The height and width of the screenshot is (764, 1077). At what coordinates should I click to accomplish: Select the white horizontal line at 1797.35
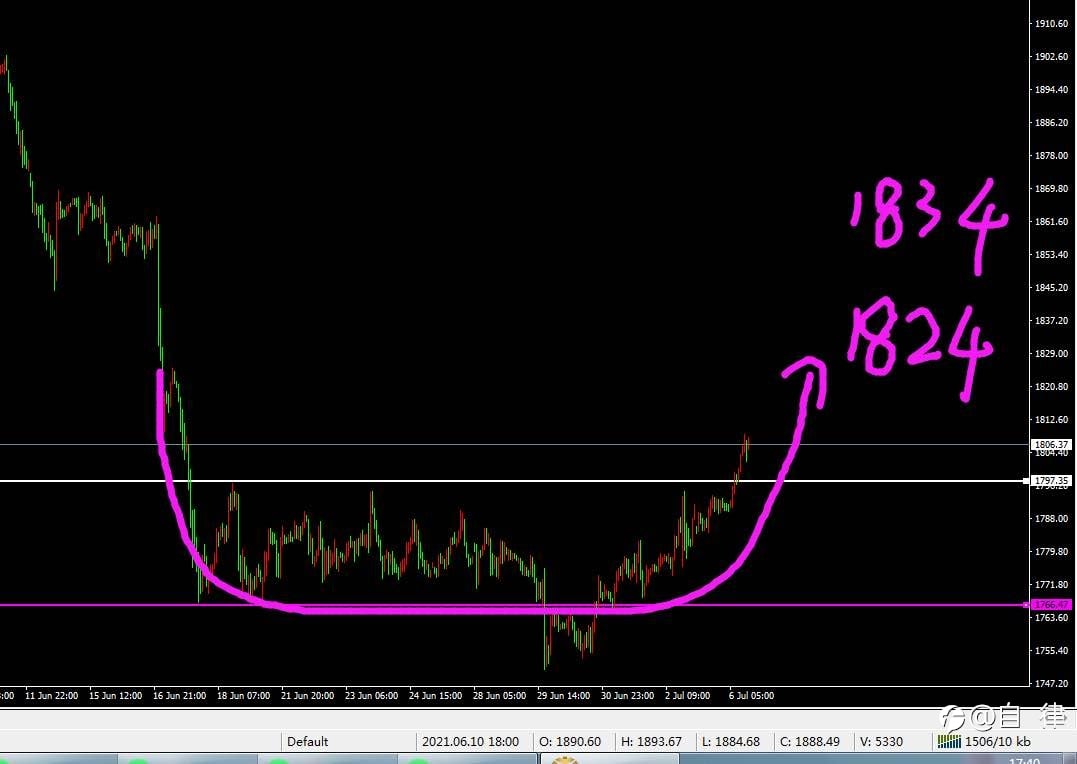tap(512, 481)
